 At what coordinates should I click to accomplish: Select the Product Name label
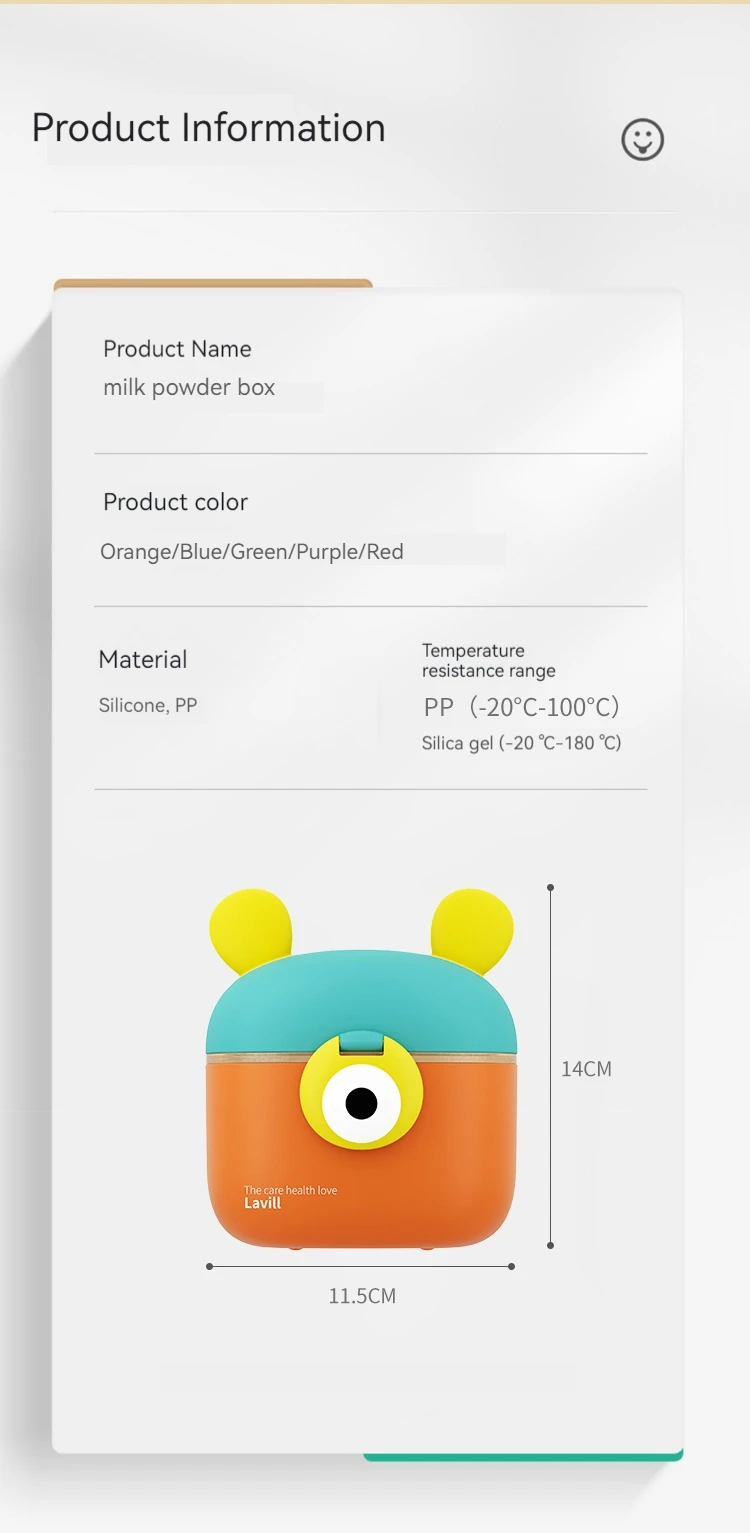click(x=177, y=349)
